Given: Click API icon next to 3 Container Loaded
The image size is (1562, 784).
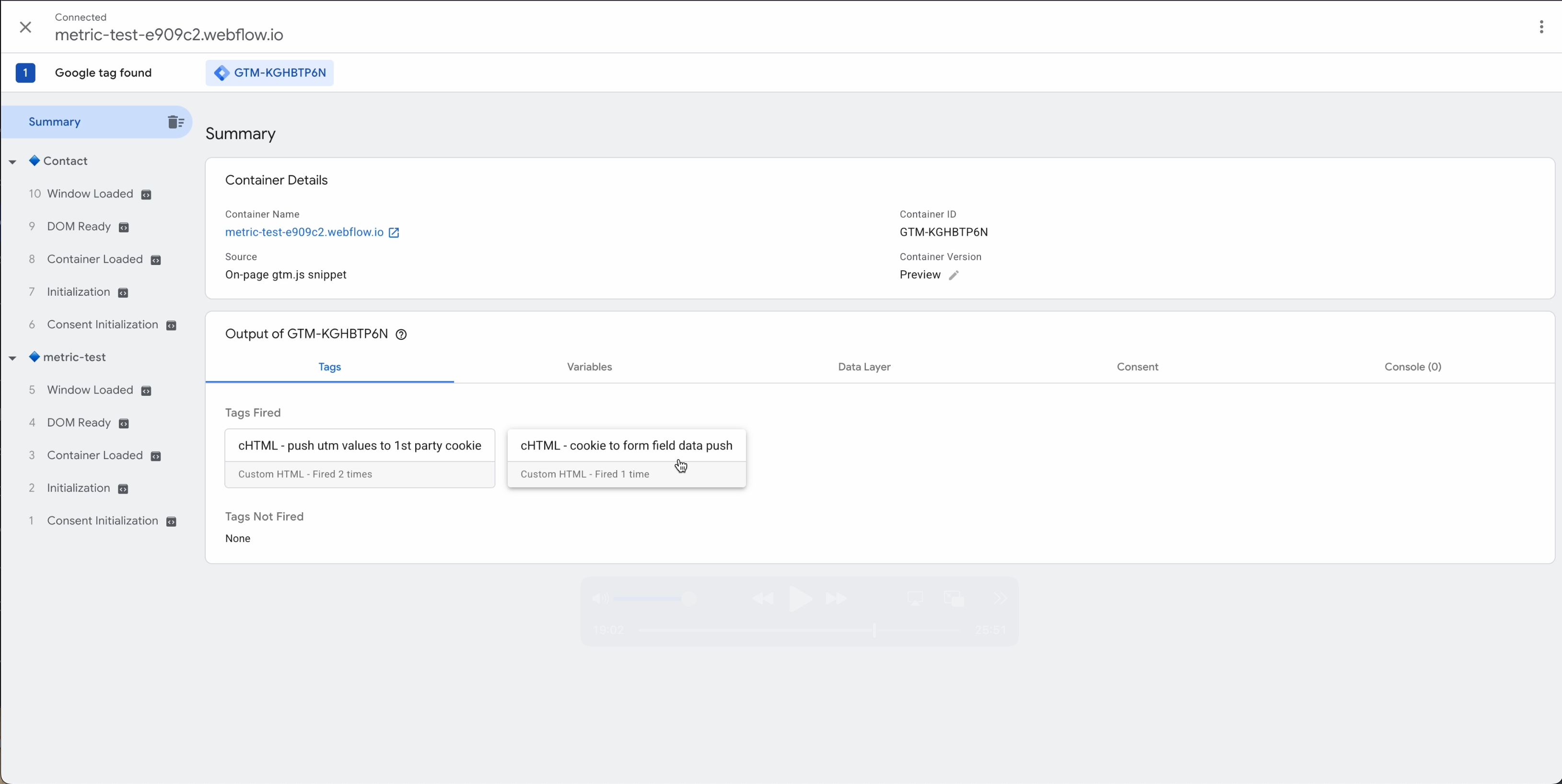Looking at the screenshot, I should 156,457.
